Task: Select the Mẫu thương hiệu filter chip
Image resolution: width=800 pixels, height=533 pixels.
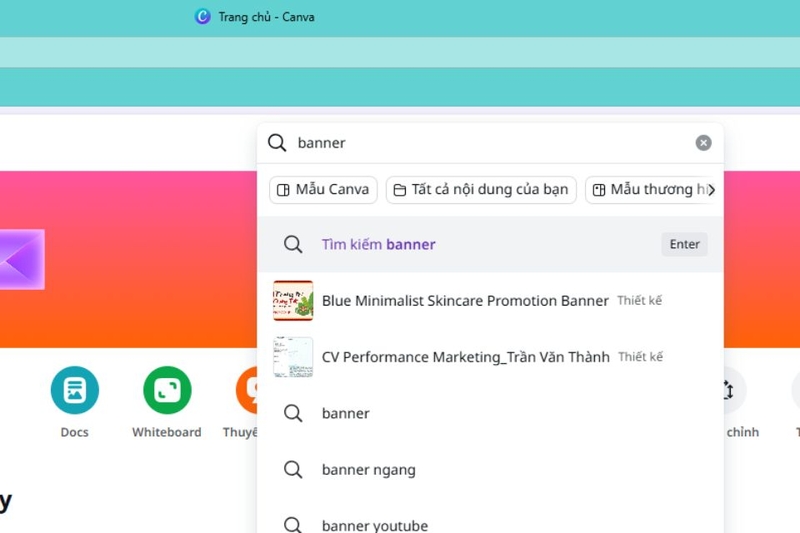Action: pos(649,190)
